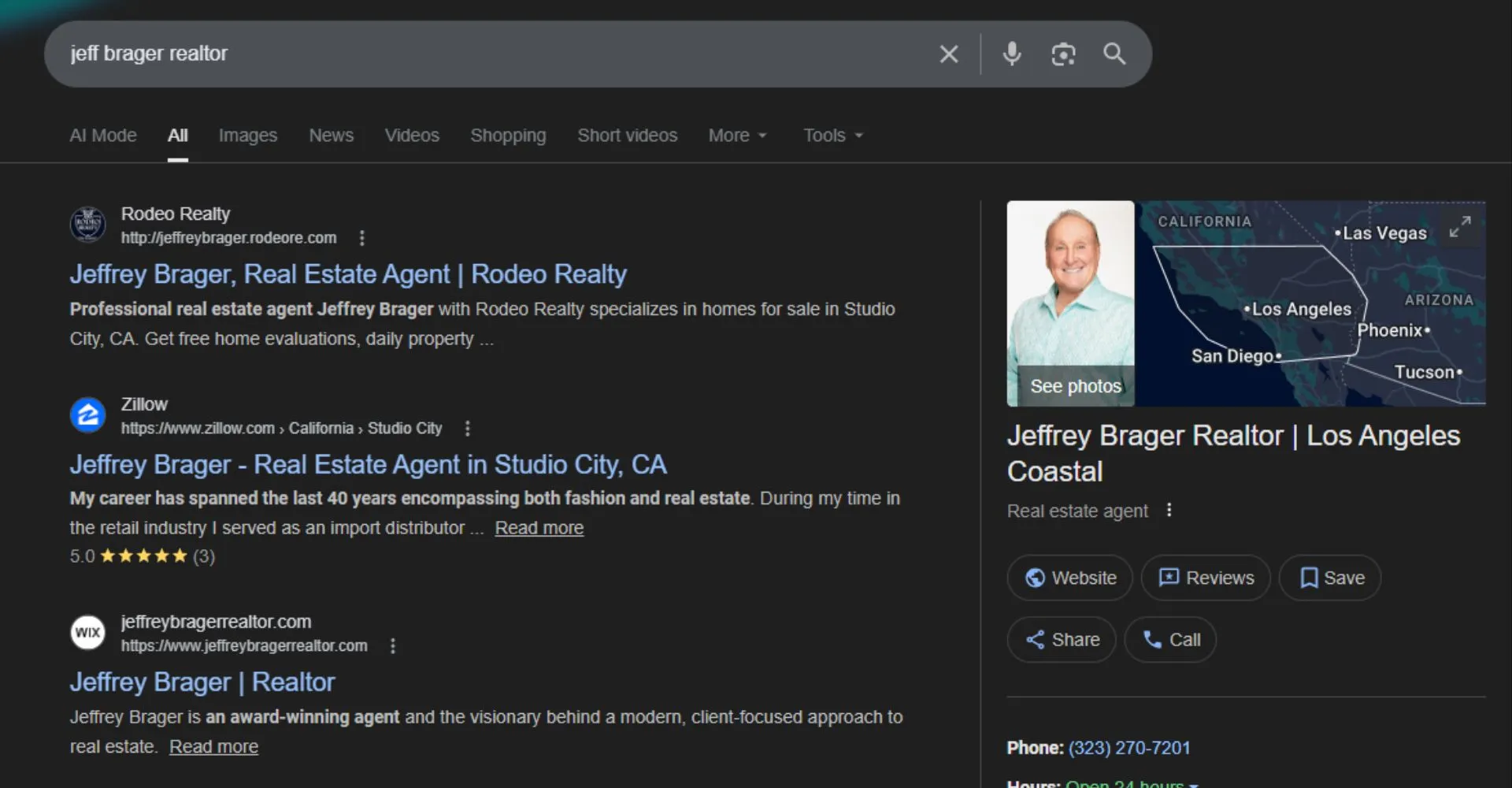Switch to the Images tab
The width and height of the screenshot is (1512, 788).
point(247,136)
